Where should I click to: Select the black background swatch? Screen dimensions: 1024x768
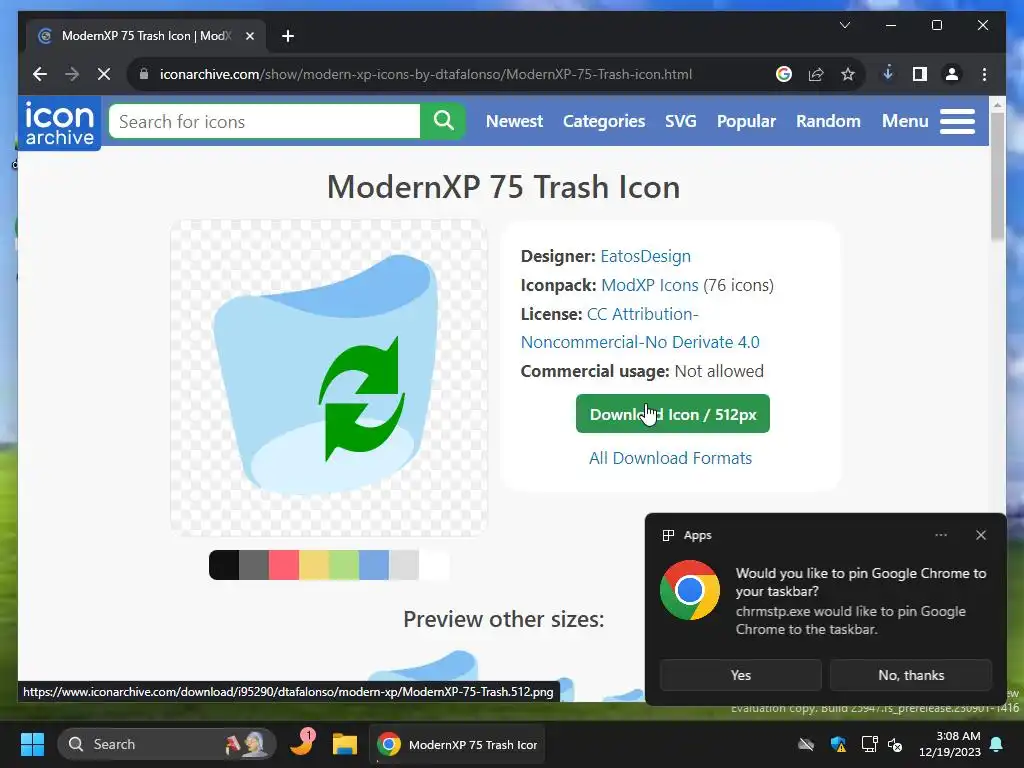point(224,565)
